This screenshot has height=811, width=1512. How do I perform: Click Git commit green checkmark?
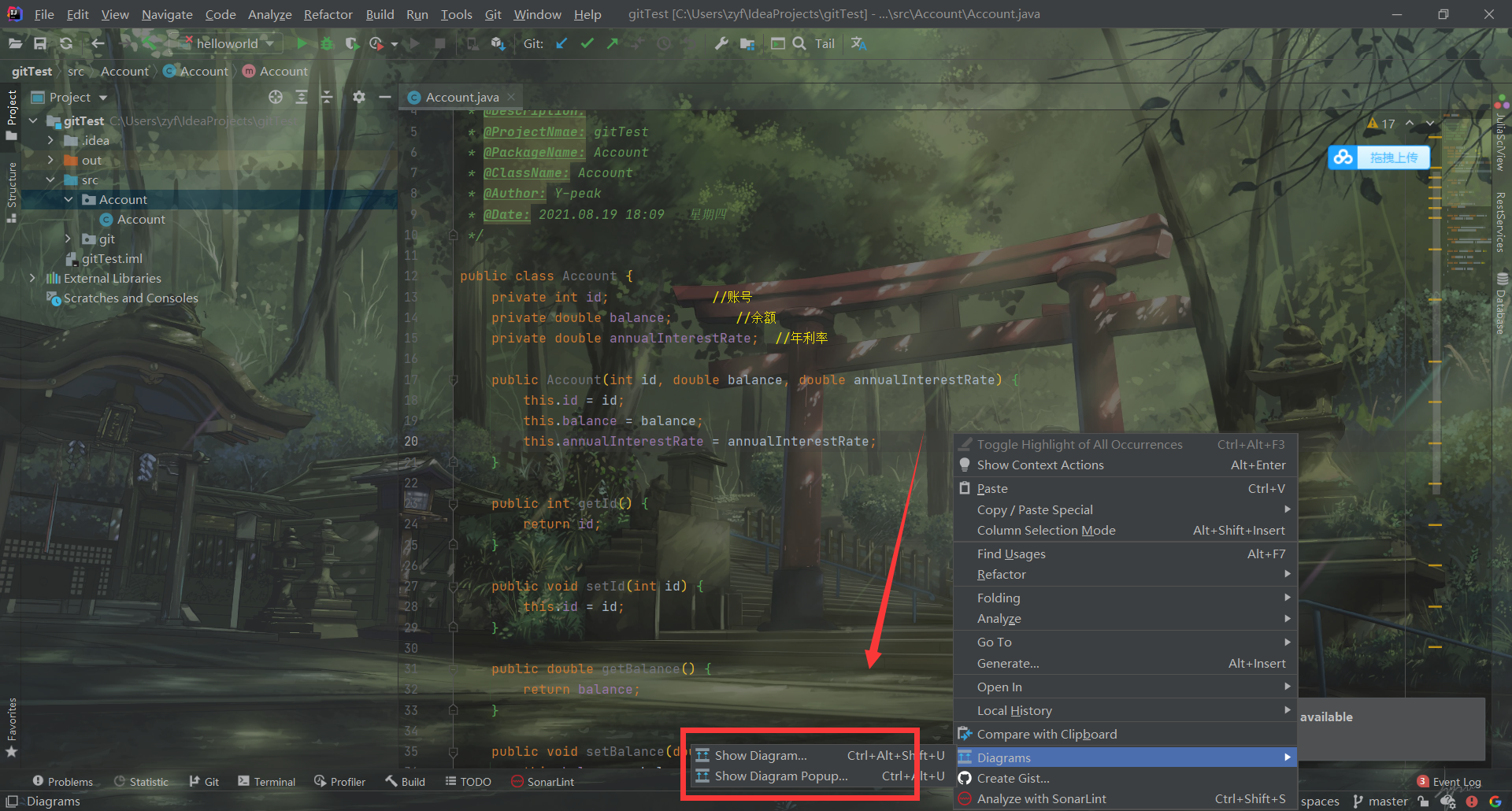tap(587, 43)
